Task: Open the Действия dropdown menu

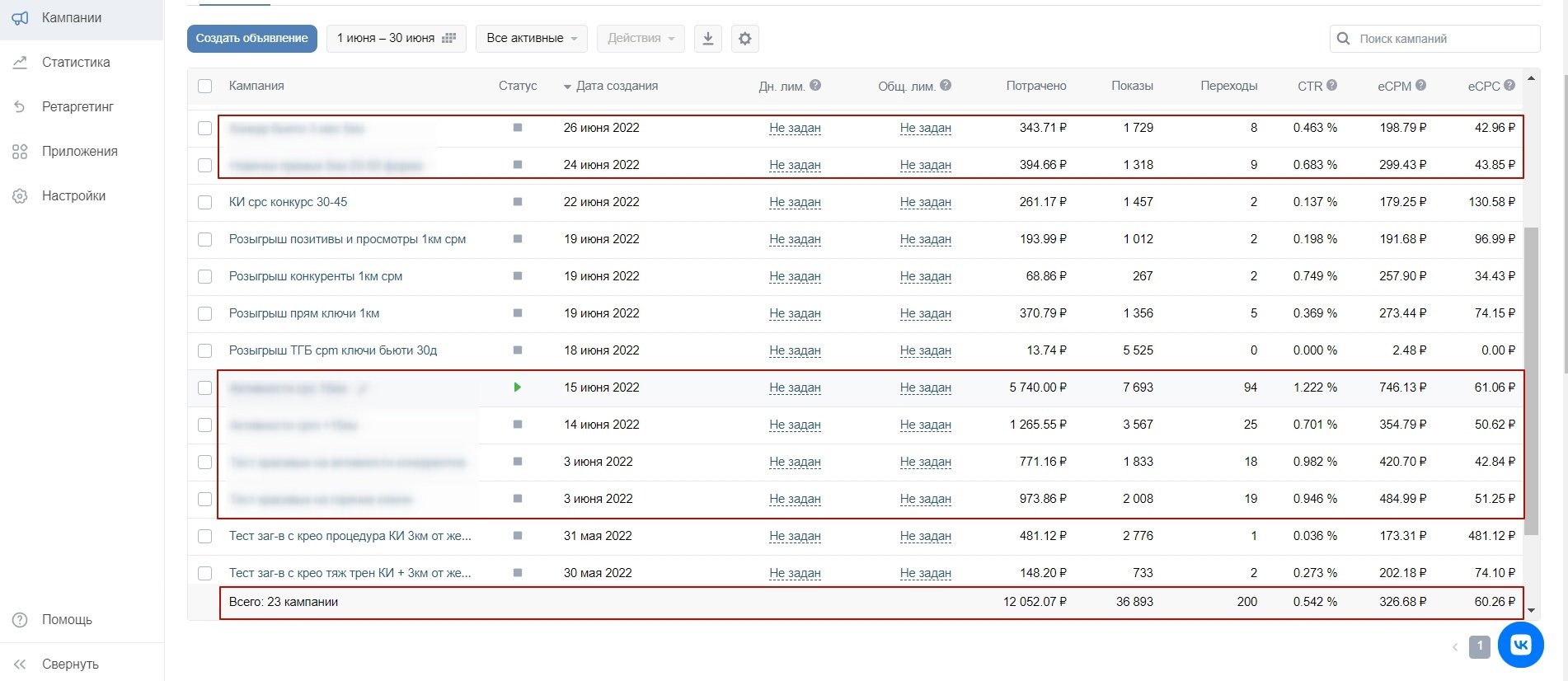Action: (640, 39)
